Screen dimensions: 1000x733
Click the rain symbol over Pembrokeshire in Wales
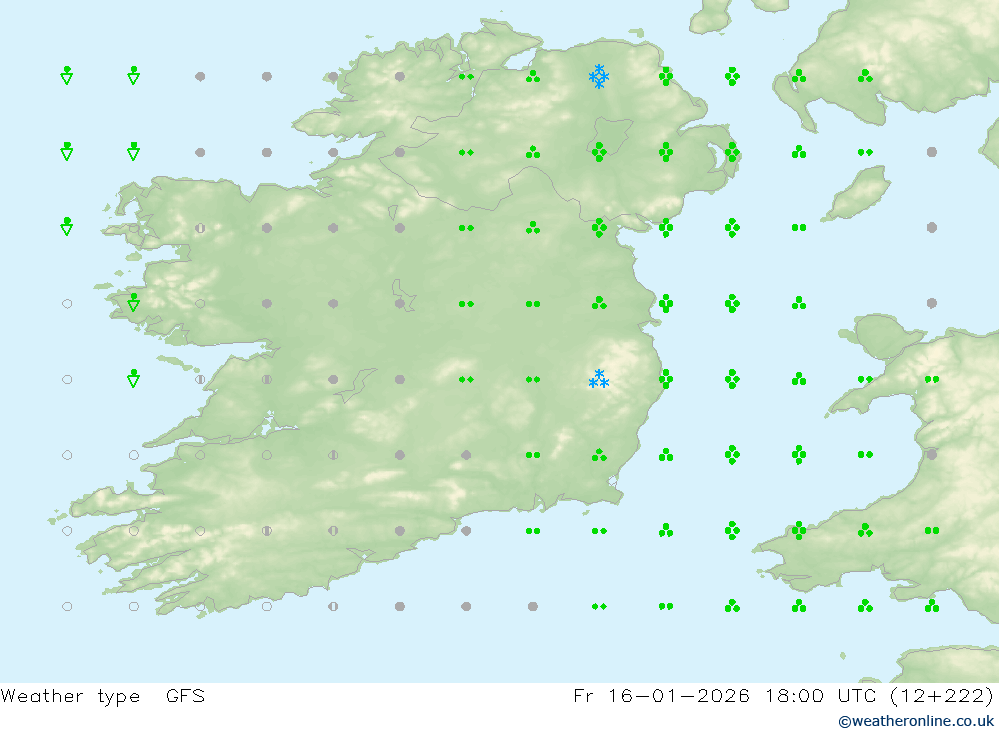(x=798, y=530)
